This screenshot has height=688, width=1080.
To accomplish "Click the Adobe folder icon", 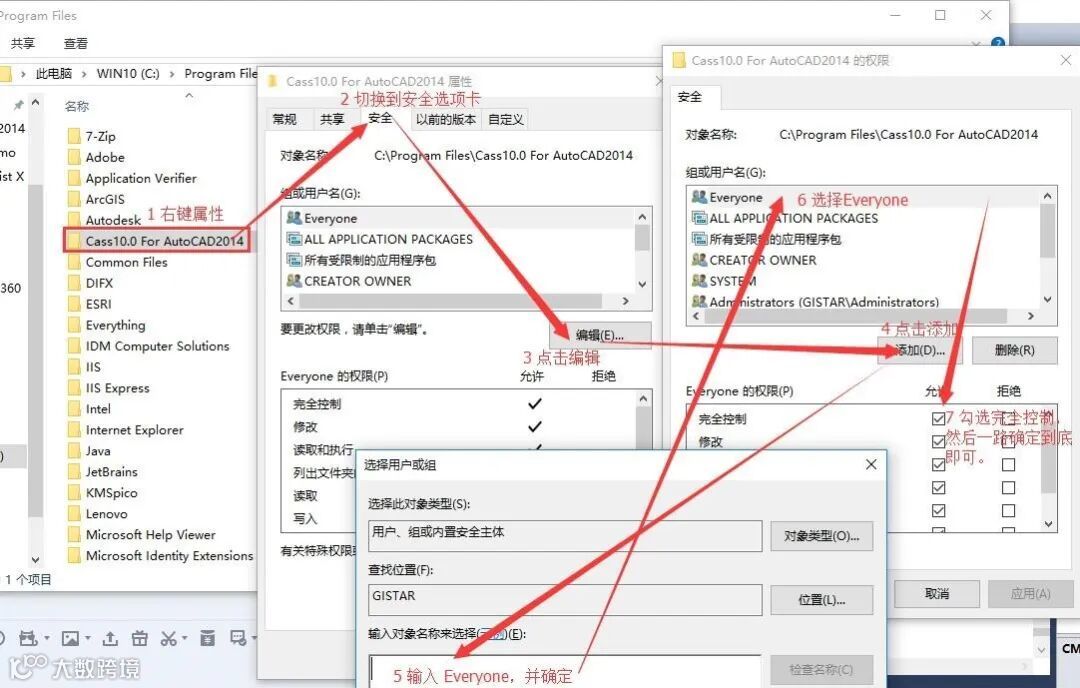I will click(x=74, y=157).
